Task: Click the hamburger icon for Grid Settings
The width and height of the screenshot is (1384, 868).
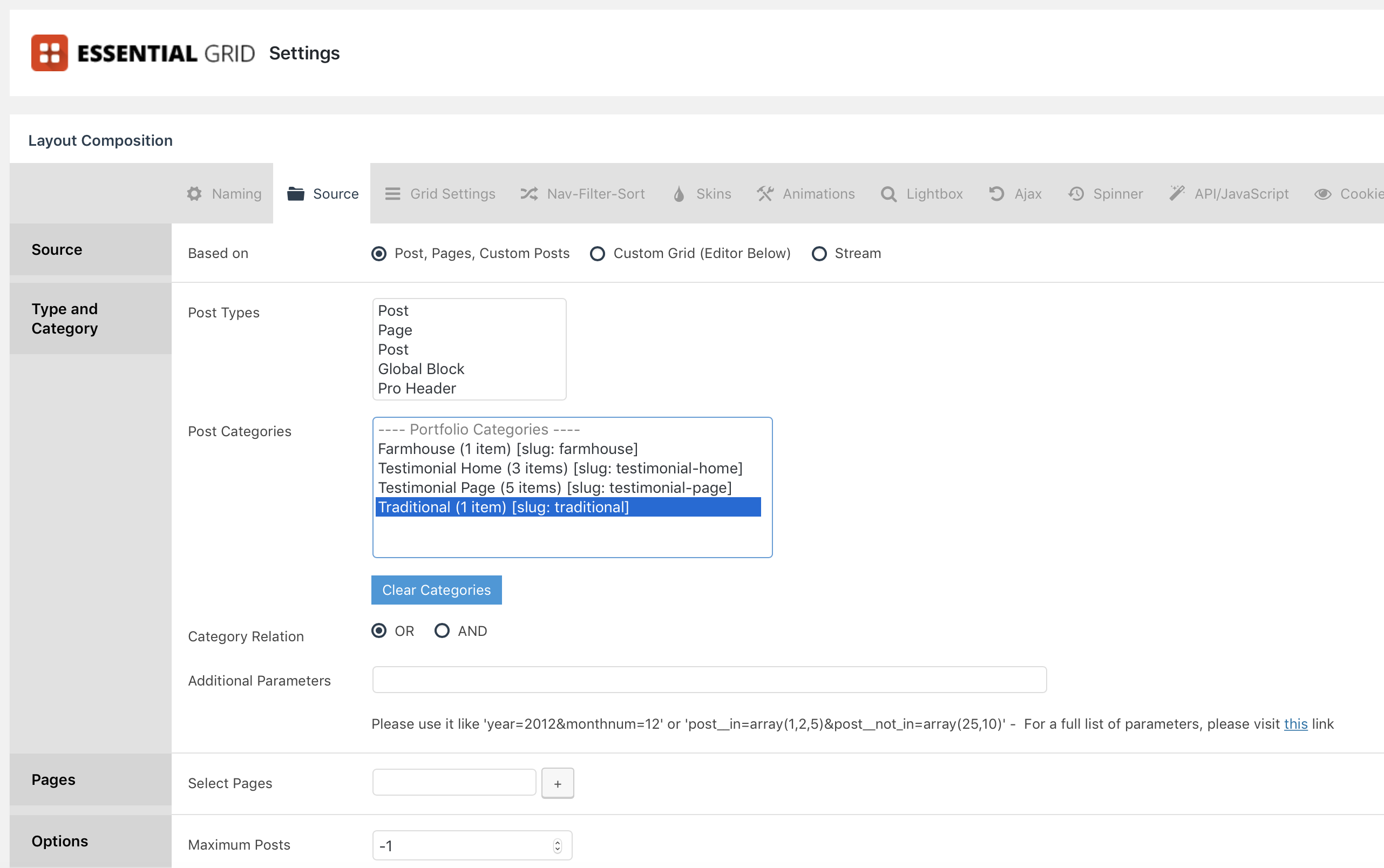Action: pyautogui.click(x=392, y=194)
